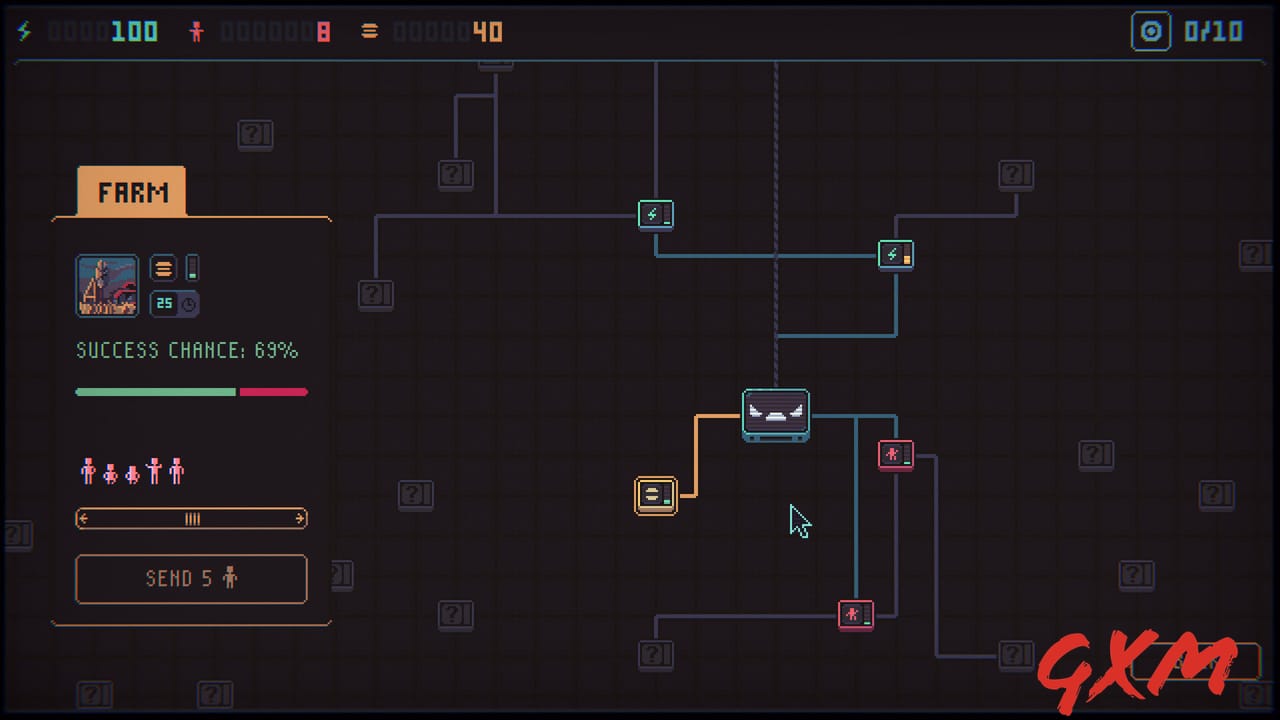The image size is (1280, 720).
Task: Click the farm mission thumbnail
Action: 107,285
